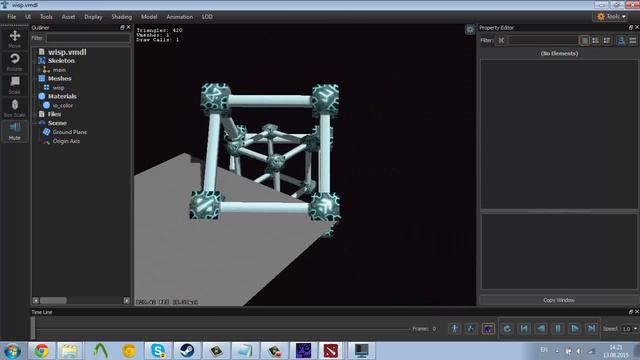Open the Speed dropdown
The image size is (640, 360).
coord(629,329)
